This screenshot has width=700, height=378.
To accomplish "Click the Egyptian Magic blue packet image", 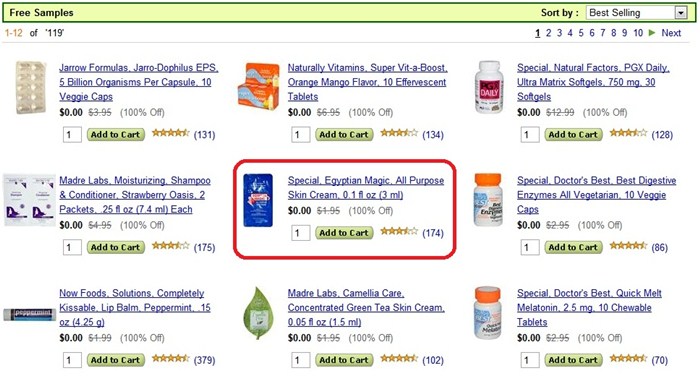I will tap(258, 200).
